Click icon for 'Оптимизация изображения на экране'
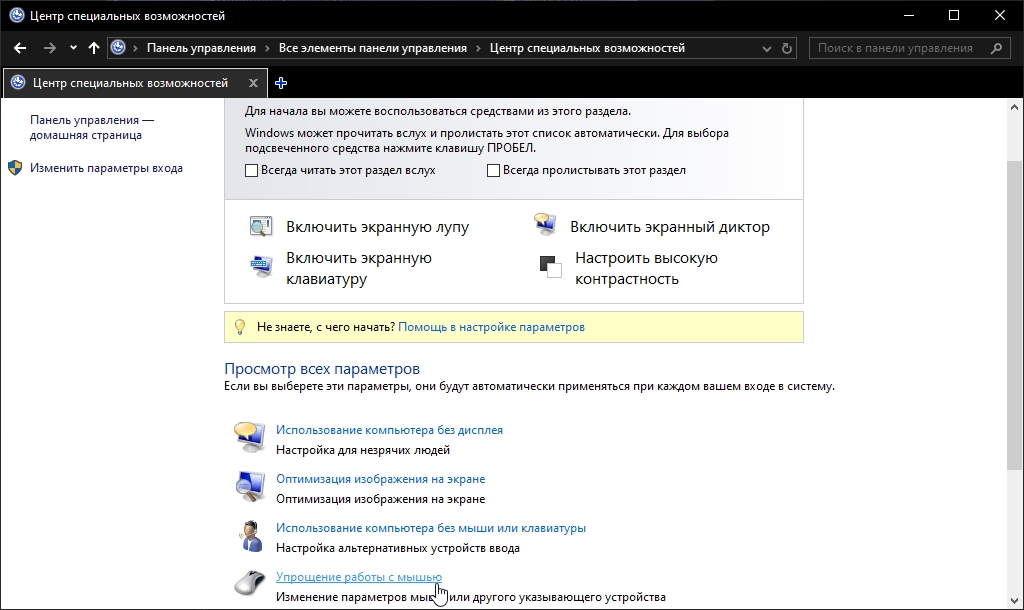This screenshot has width=1024, height=610. point(249,487)
